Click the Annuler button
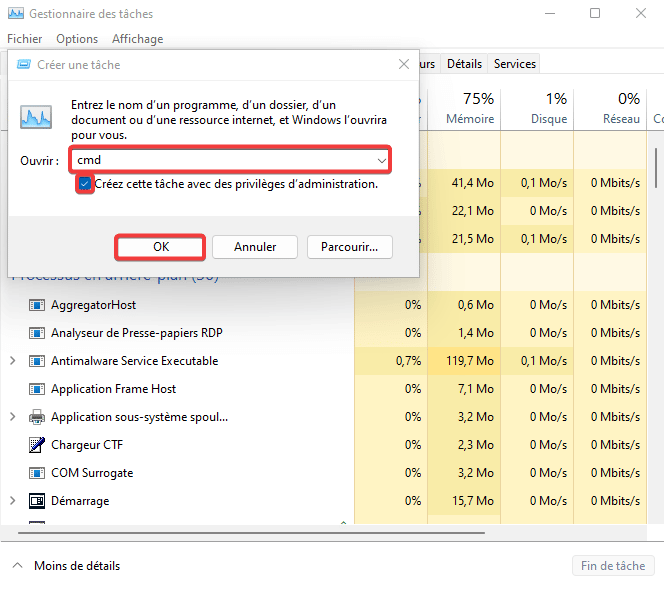The image size is (664, 589). tap(255, 247)
